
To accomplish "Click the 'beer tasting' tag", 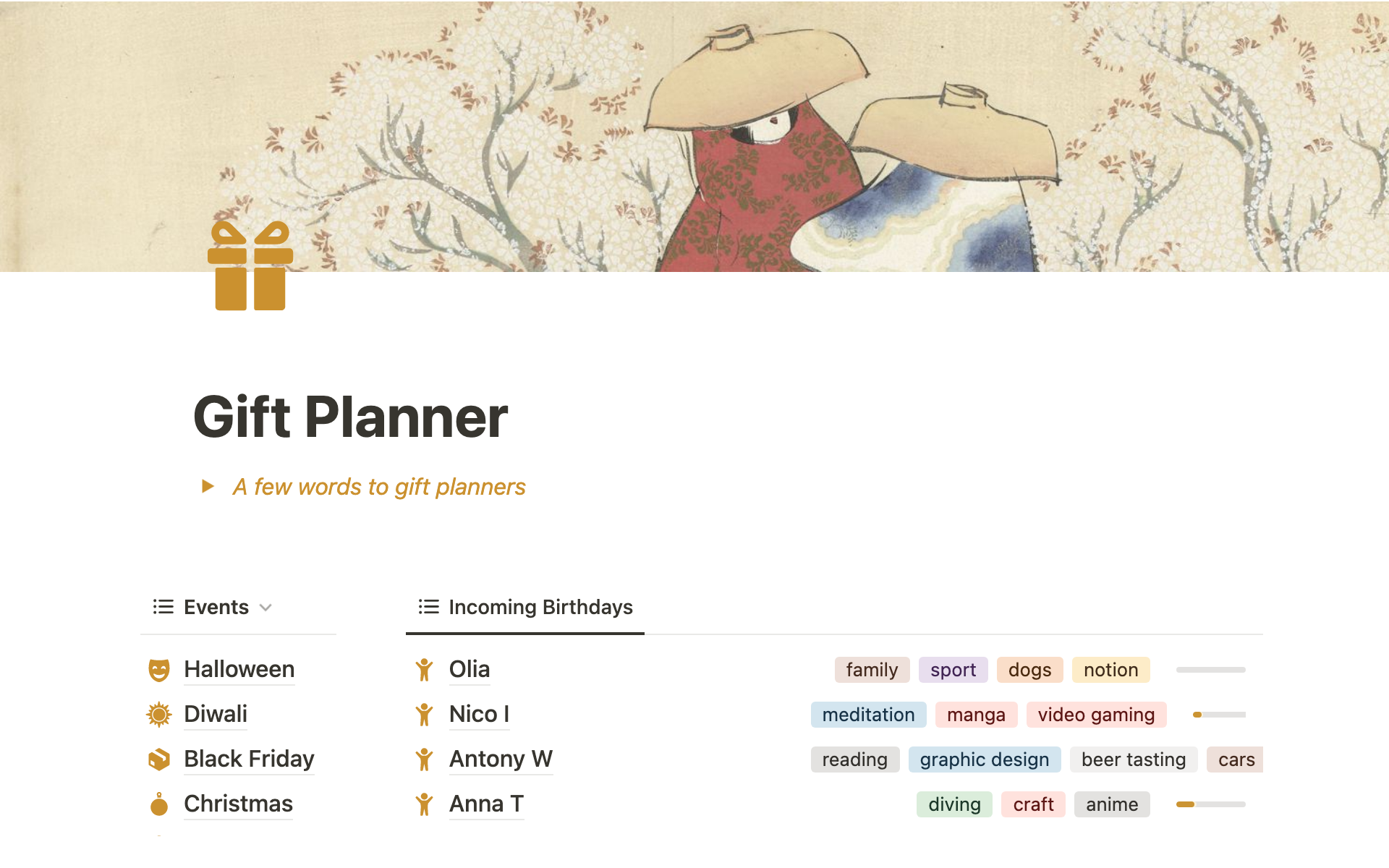I will tap(1133, 759).
